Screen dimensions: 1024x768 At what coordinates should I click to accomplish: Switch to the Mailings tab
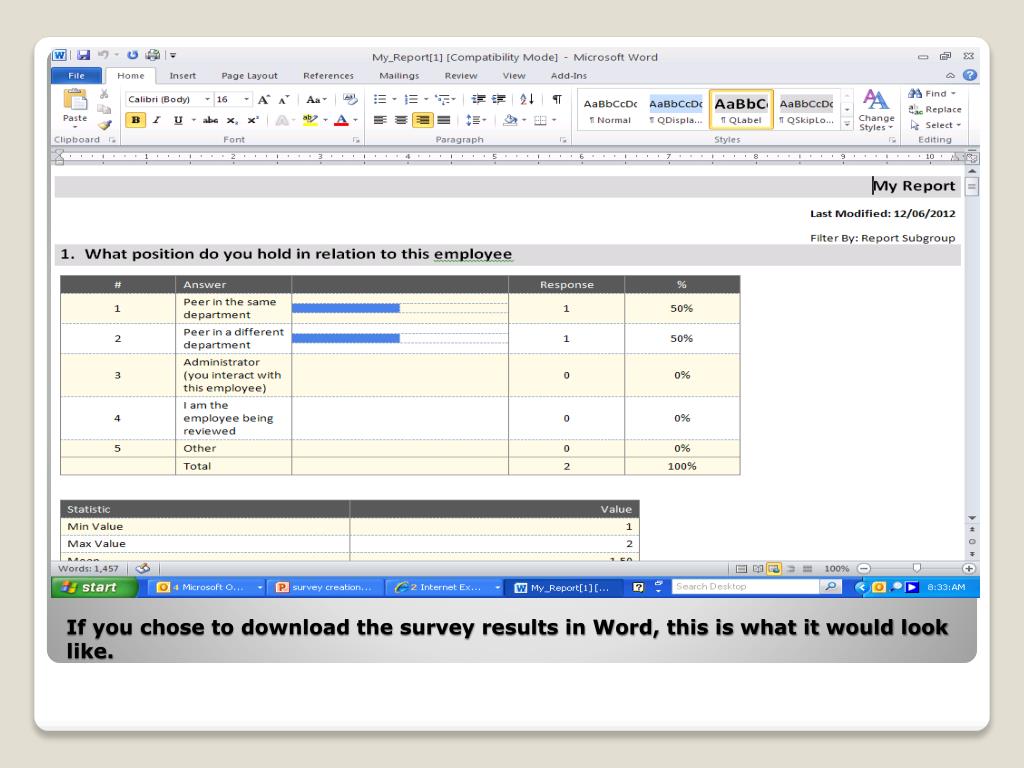point(399,76)
